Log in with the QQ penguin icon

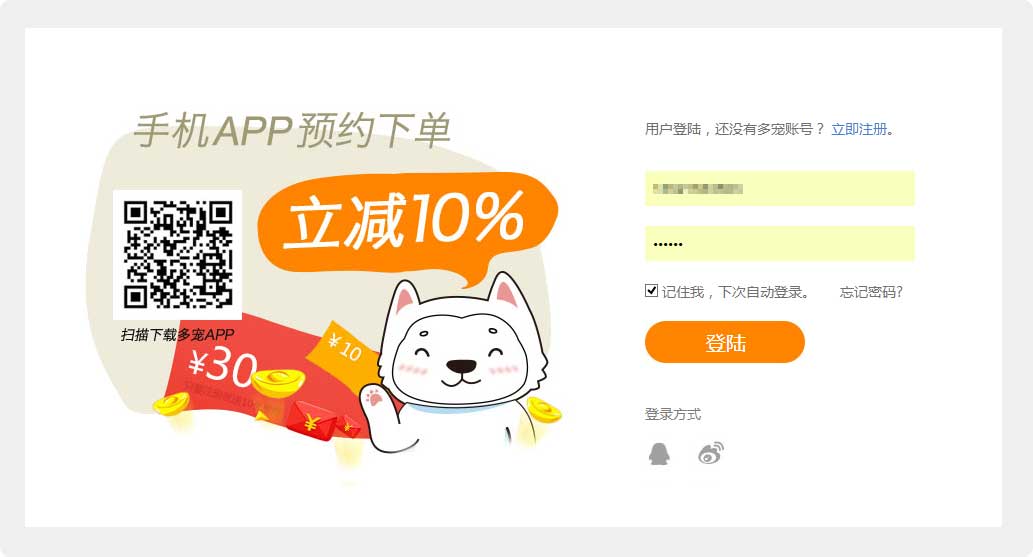(x=659, y=454)
